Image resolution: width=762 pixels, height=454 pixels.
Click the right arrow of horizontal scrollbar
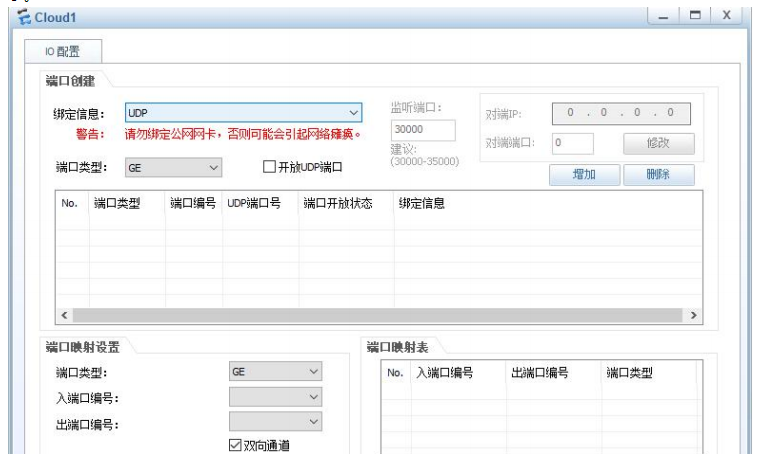(x=693, y=315)
